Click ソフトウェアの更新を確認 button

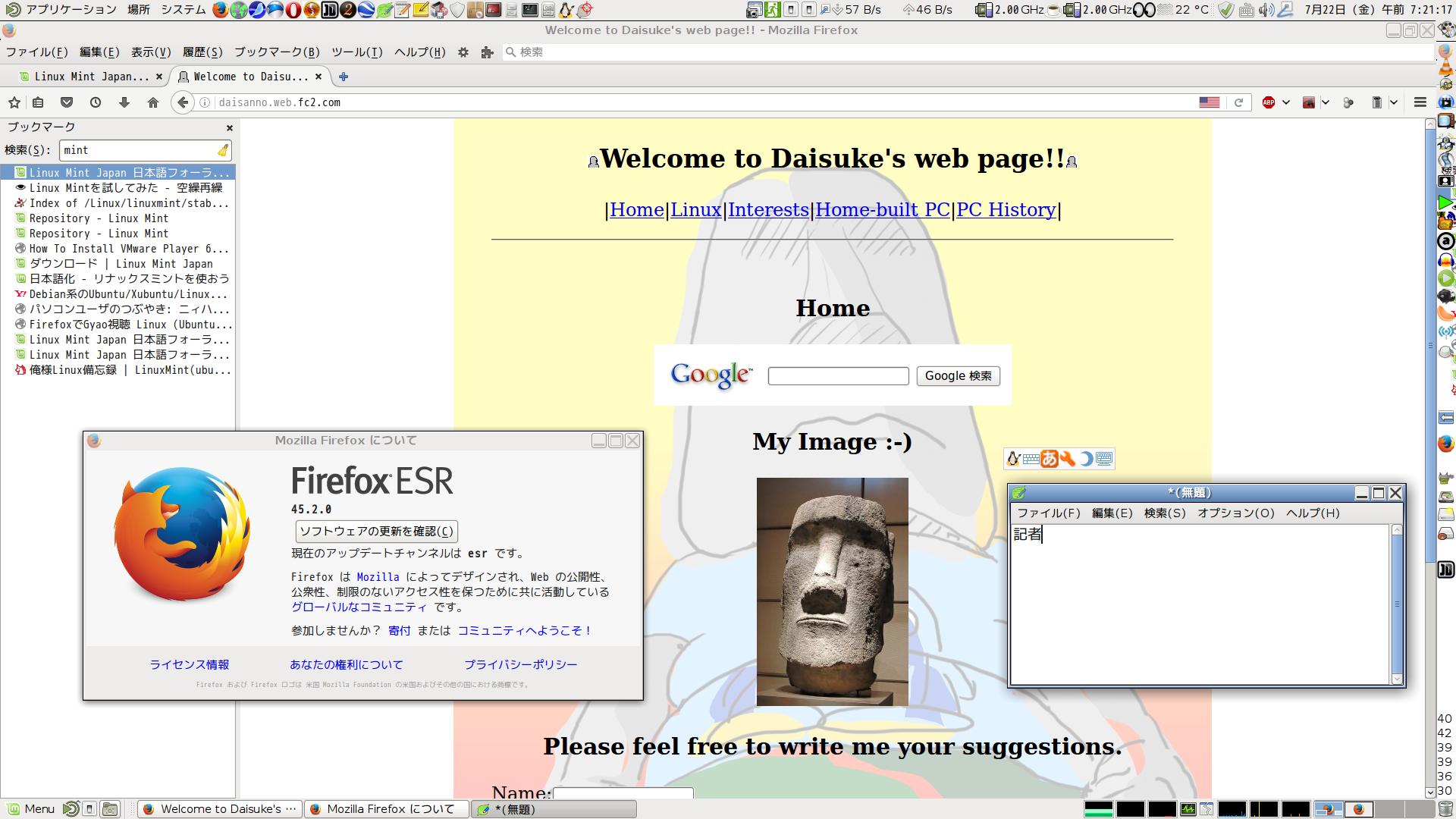tap(376, 532)
